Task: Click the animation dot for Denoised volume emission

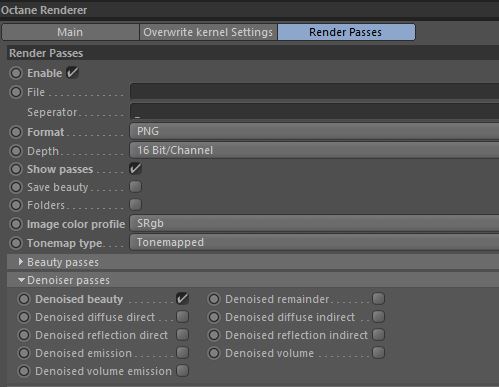Action: pyautogui.click(x=24, y=371)
